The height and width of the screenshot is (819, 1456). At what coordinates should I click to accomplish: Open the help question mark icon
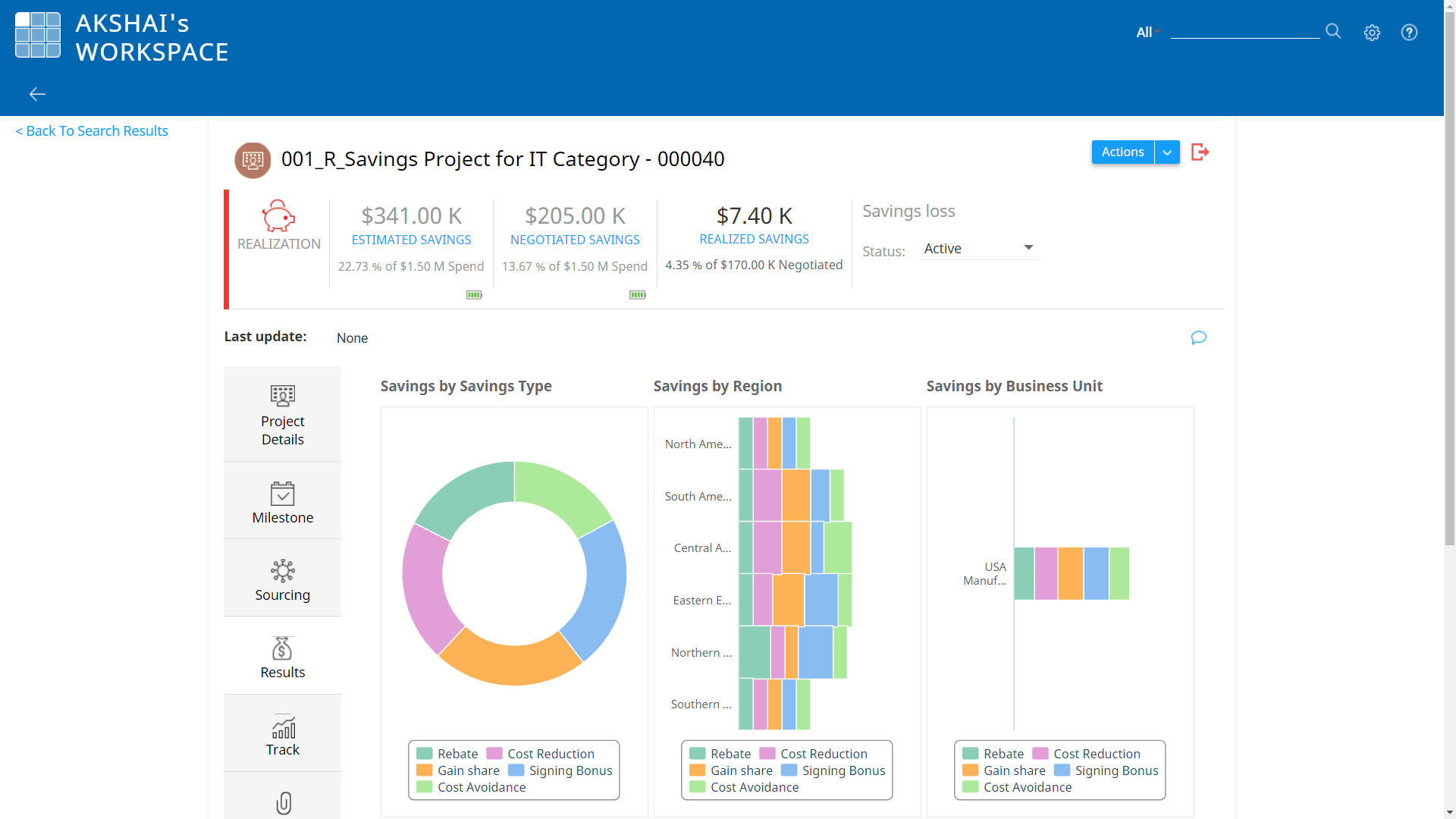pyautogui.click(x=1409, y=33)
